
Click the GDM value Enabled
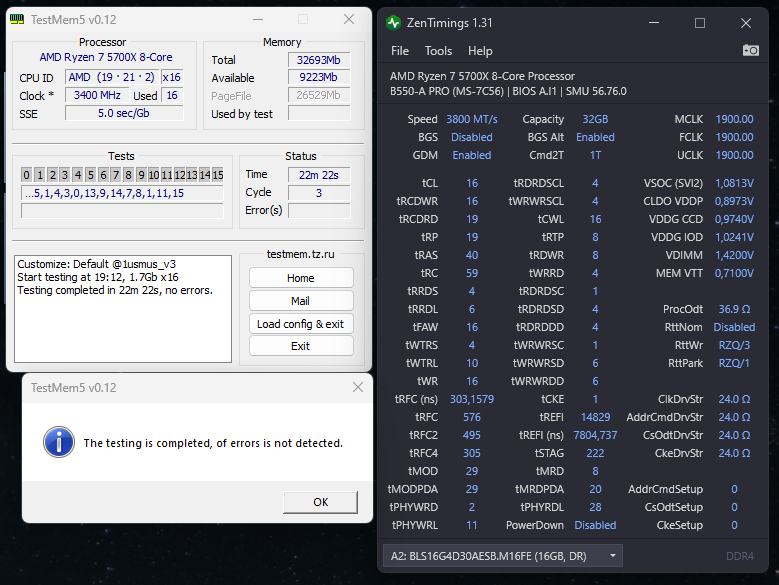click(472, 155)
